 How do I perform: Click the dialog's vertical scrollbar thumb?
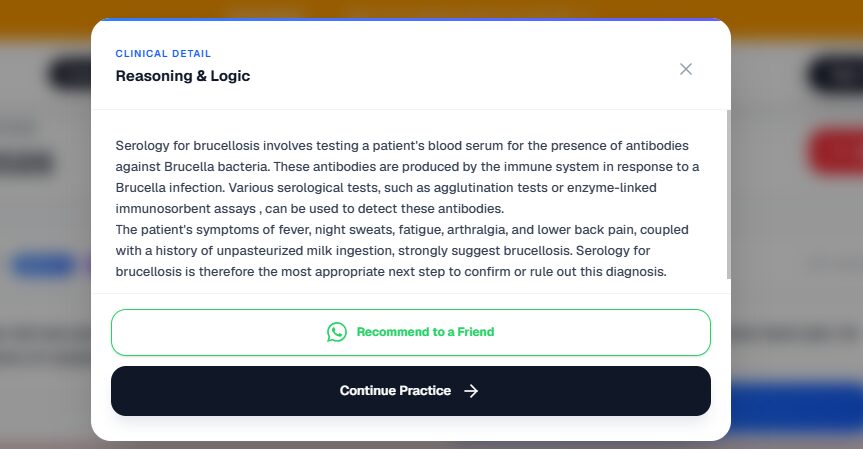729,194
